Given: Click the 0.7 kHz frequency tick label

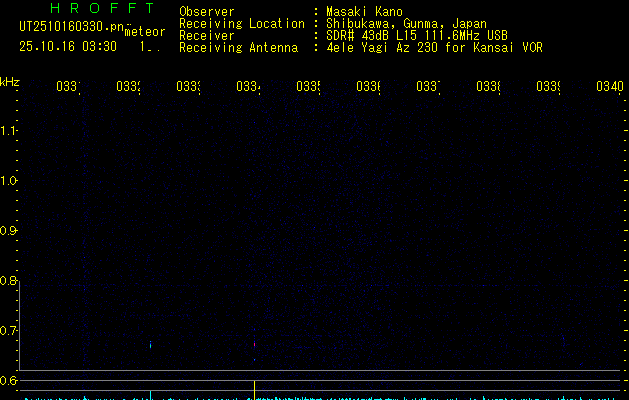Looking at the screenshot, I should click(x=8, y=331).
